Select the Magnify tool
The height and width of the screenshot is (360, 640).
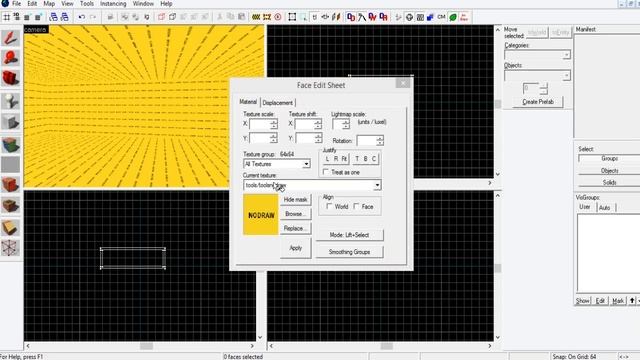(x=10, y=58)
